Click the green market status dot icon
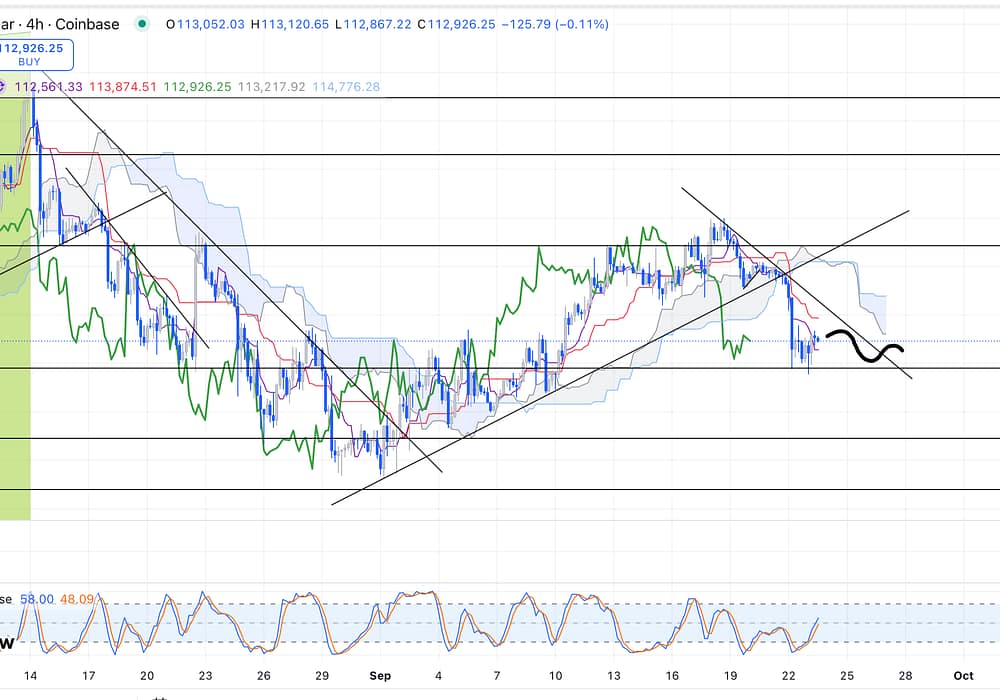Viewport: 1000px width, 700px height. pyautogui.click(x=143, y=24)
